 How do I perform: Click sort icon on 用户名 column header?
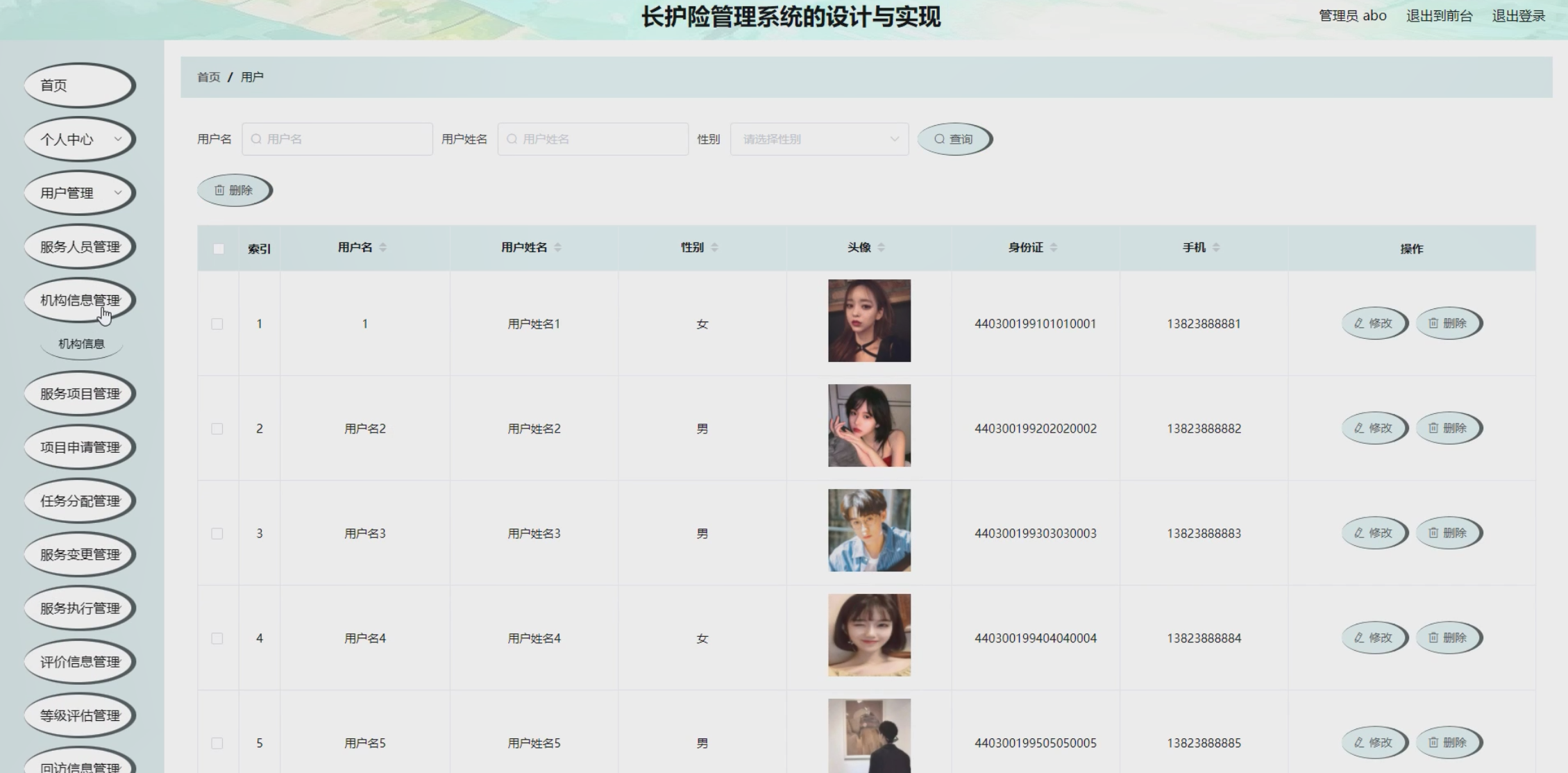pos(383,248)
